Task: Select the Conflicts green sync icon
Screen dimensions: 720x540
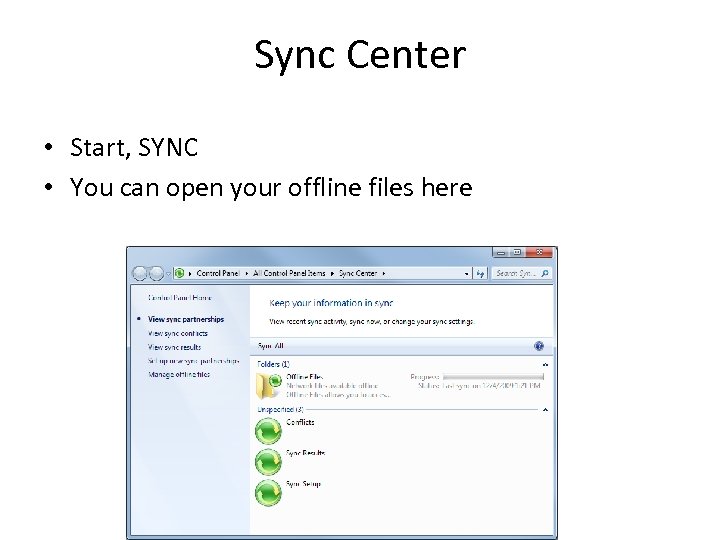Action: pyautogui.click(x=268, y=431)
